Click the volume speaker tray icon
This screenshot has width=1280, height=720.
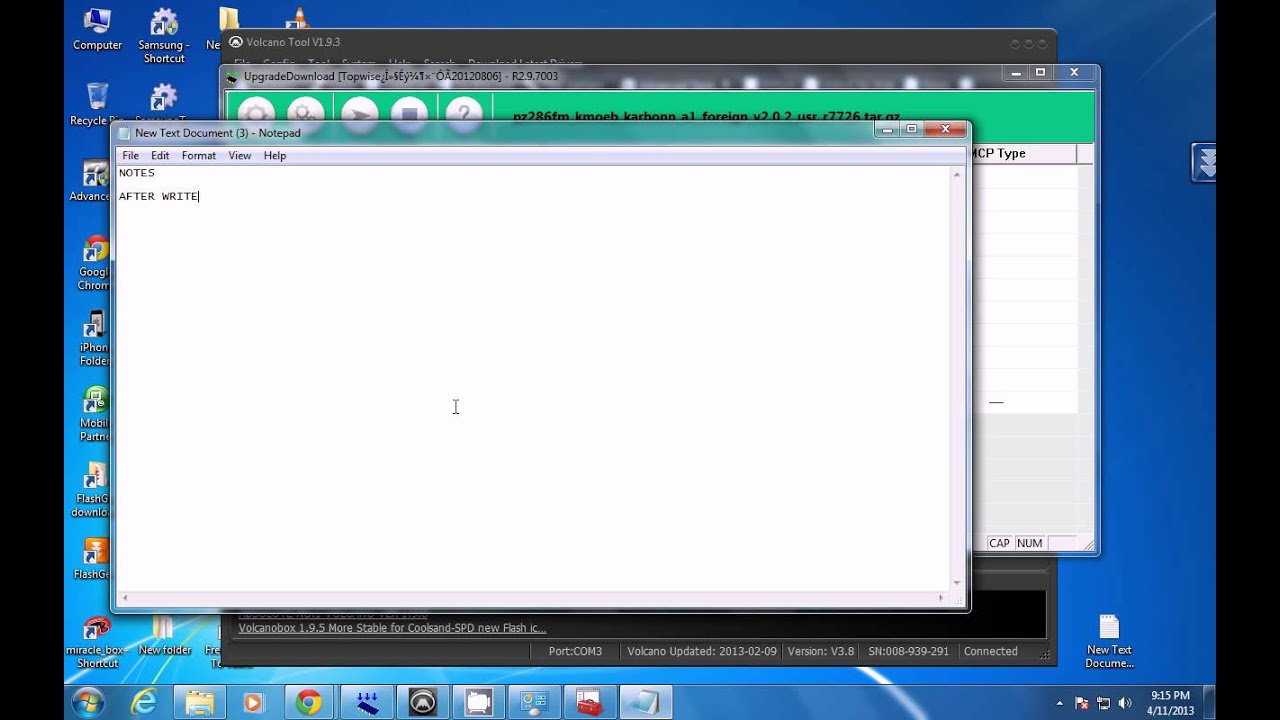click(x=1126, y=703)
